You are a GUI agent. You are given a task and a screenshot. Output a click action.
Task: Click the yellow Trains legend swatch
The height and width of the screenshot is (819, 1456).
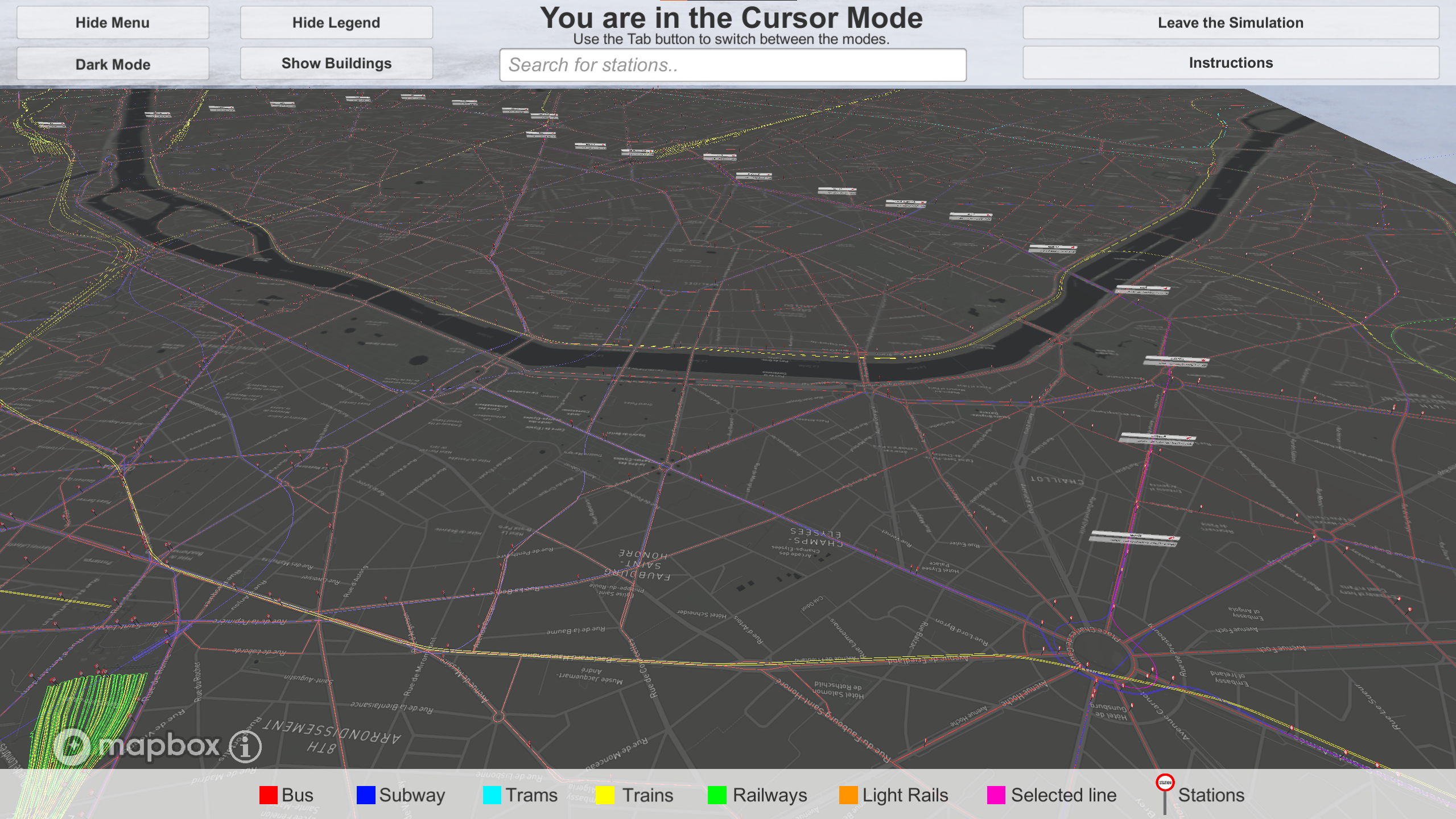[x=605, y=795]
